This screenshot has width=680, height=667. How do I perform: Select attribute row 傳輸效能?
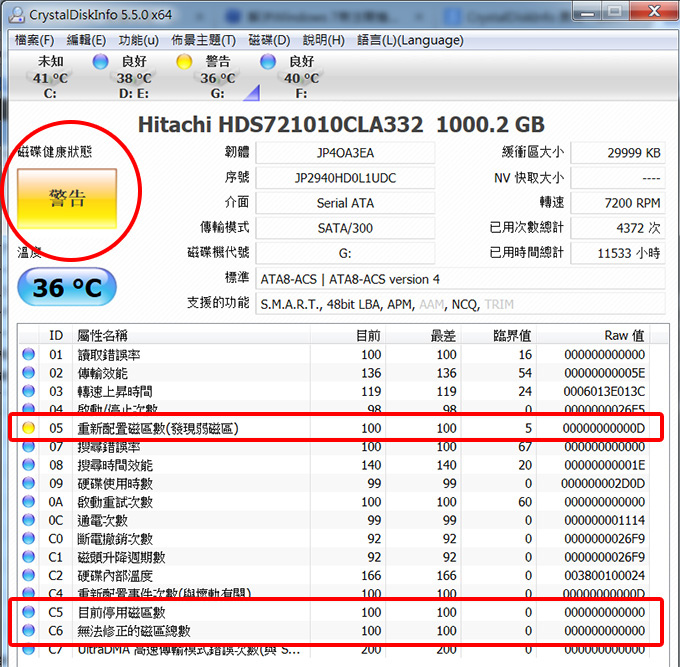(334, 373)
